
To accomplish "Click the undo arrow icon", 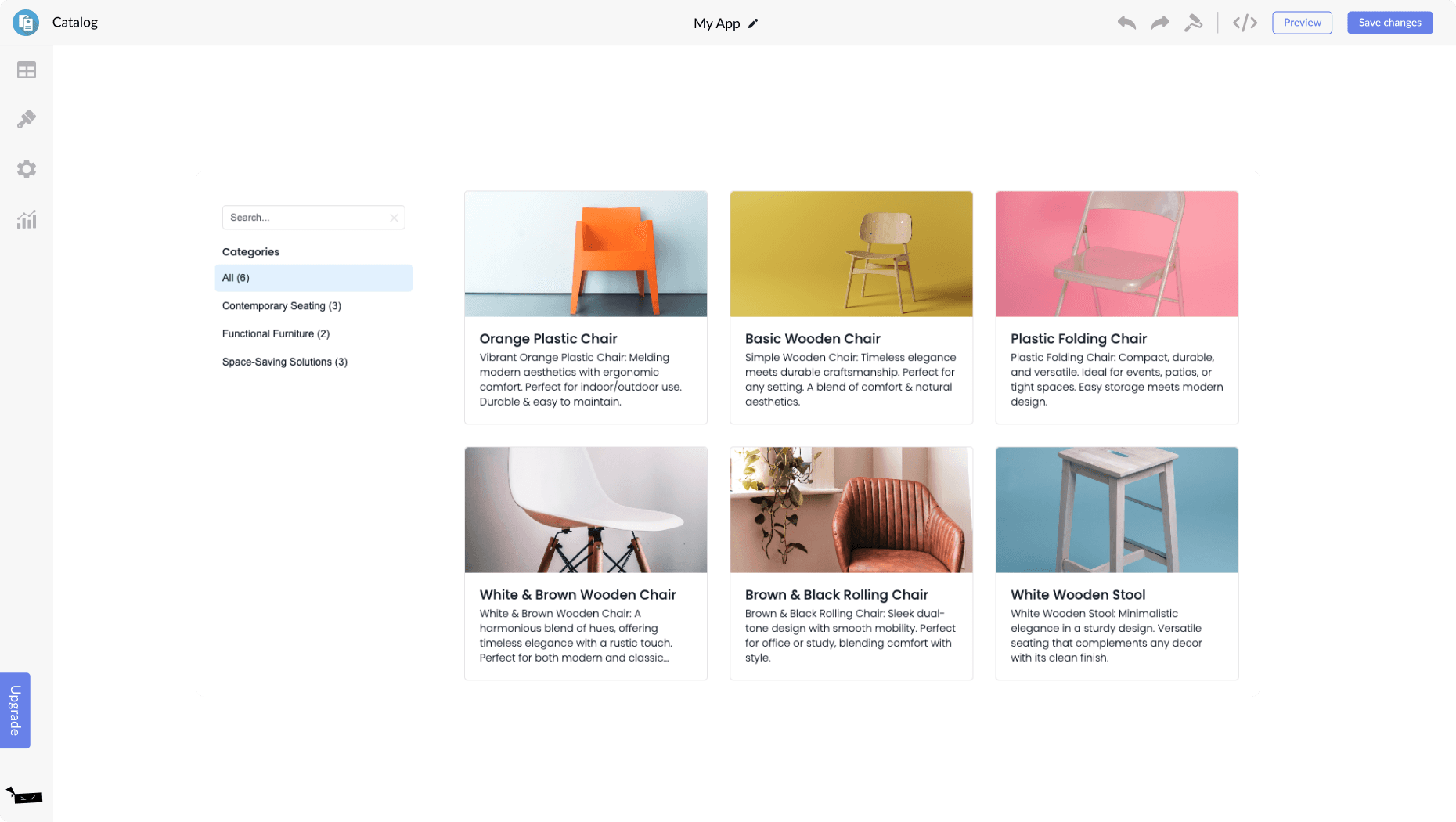I will [1126, 23].
